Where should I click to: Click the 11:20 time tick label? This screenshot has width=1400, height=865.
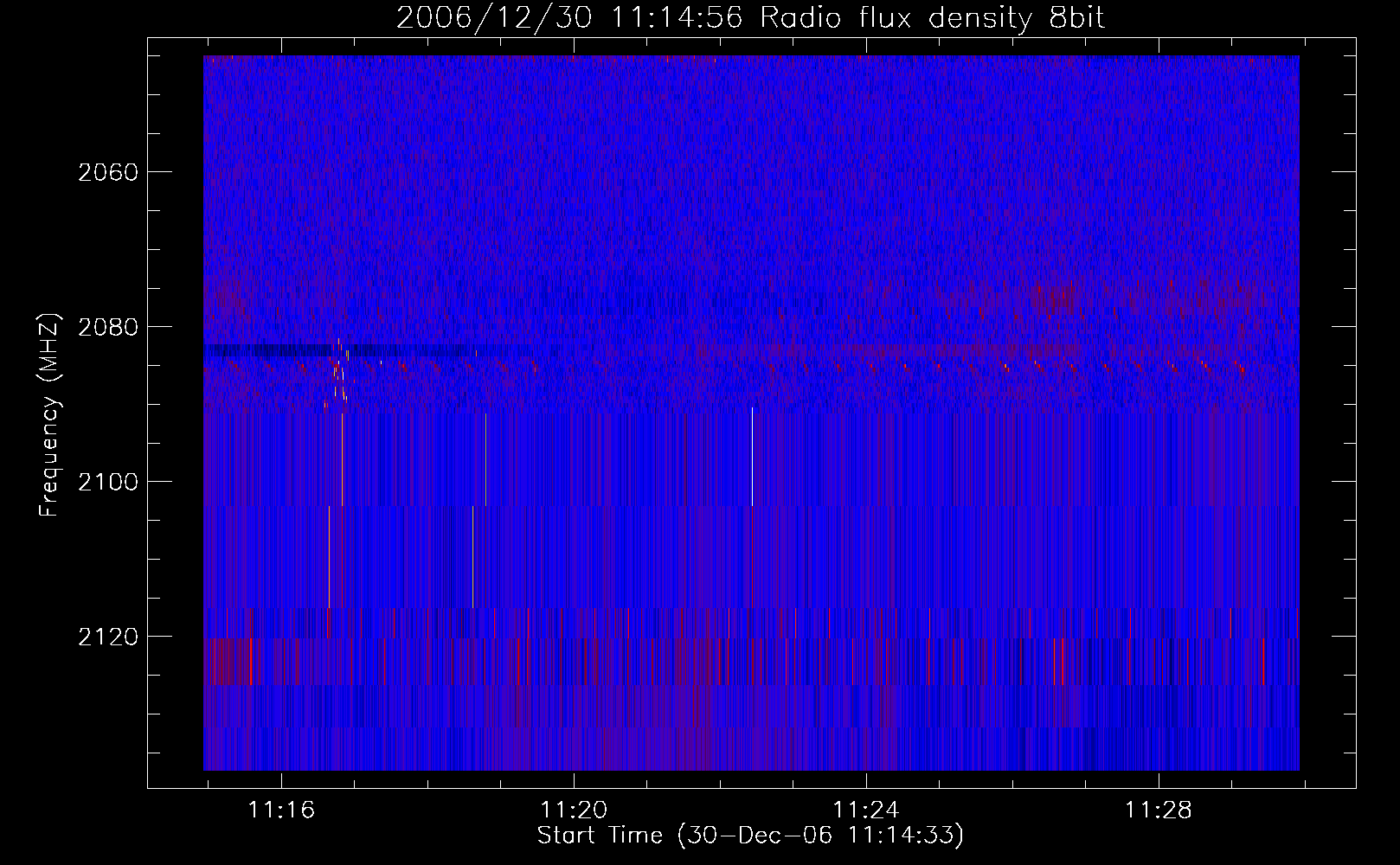tap(574, 810)
